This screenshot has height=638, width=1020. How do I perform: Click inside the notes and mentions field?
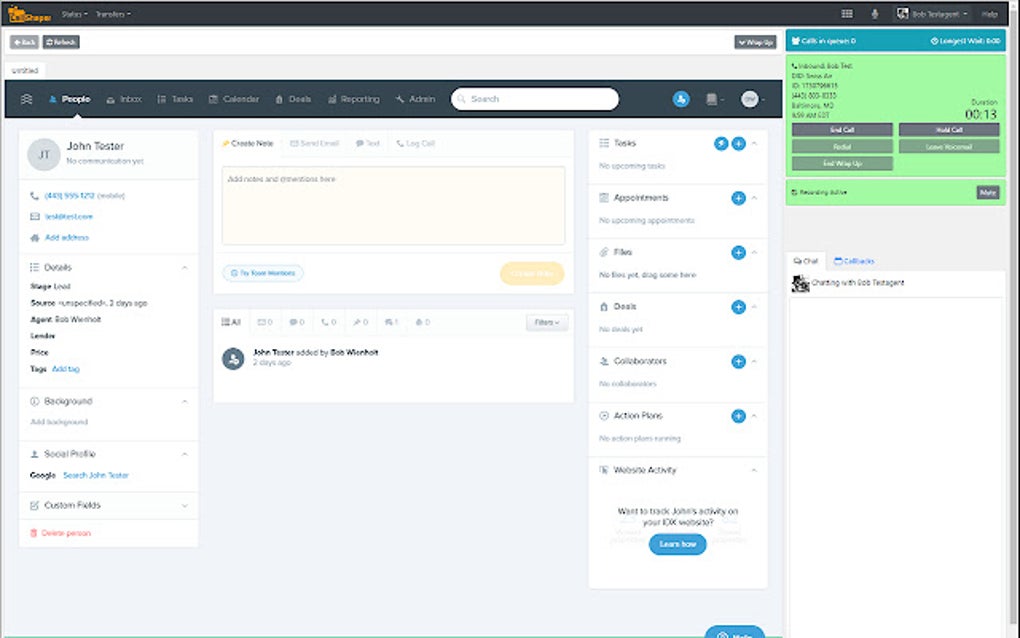(x=390, y=205)
